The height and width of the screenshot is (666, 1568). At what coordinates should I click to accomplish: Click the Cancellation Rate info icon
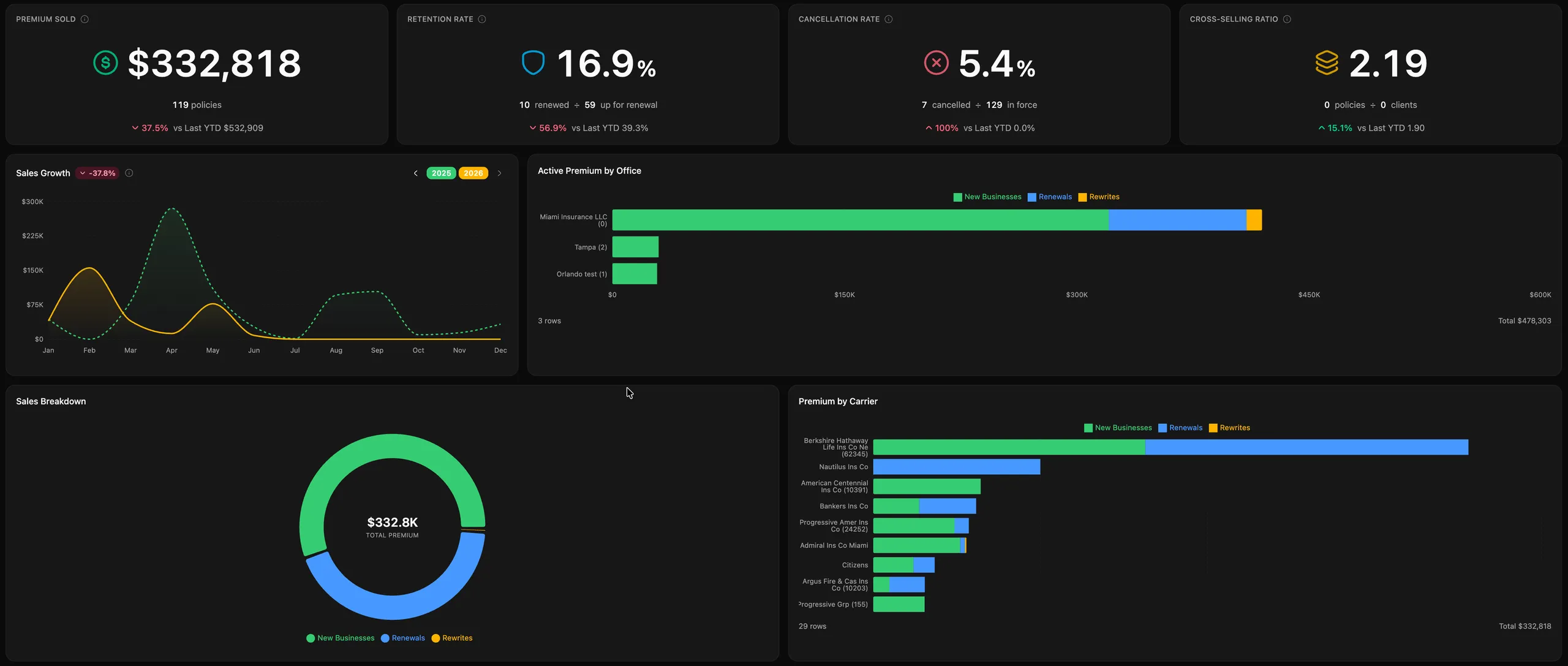tap(889, 19)
